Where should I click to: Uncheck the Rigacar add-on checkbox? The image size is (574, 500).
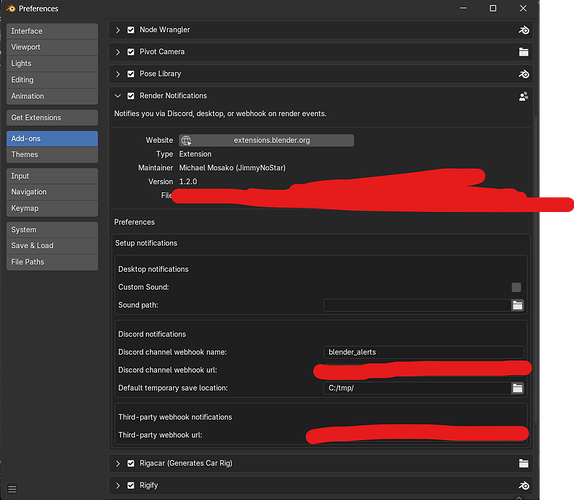coord(131,463)
